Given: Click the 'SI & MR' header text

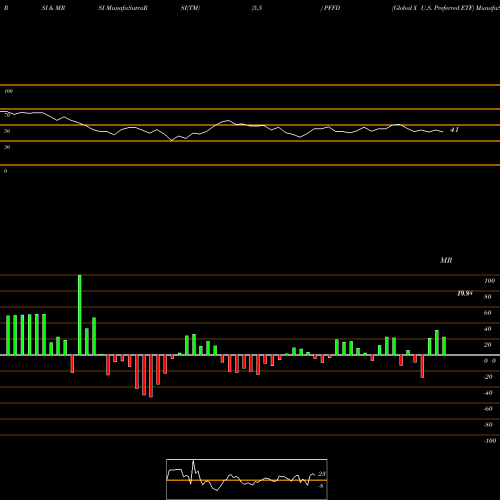Looking at the screenshot, I should (x=53, y=8).
